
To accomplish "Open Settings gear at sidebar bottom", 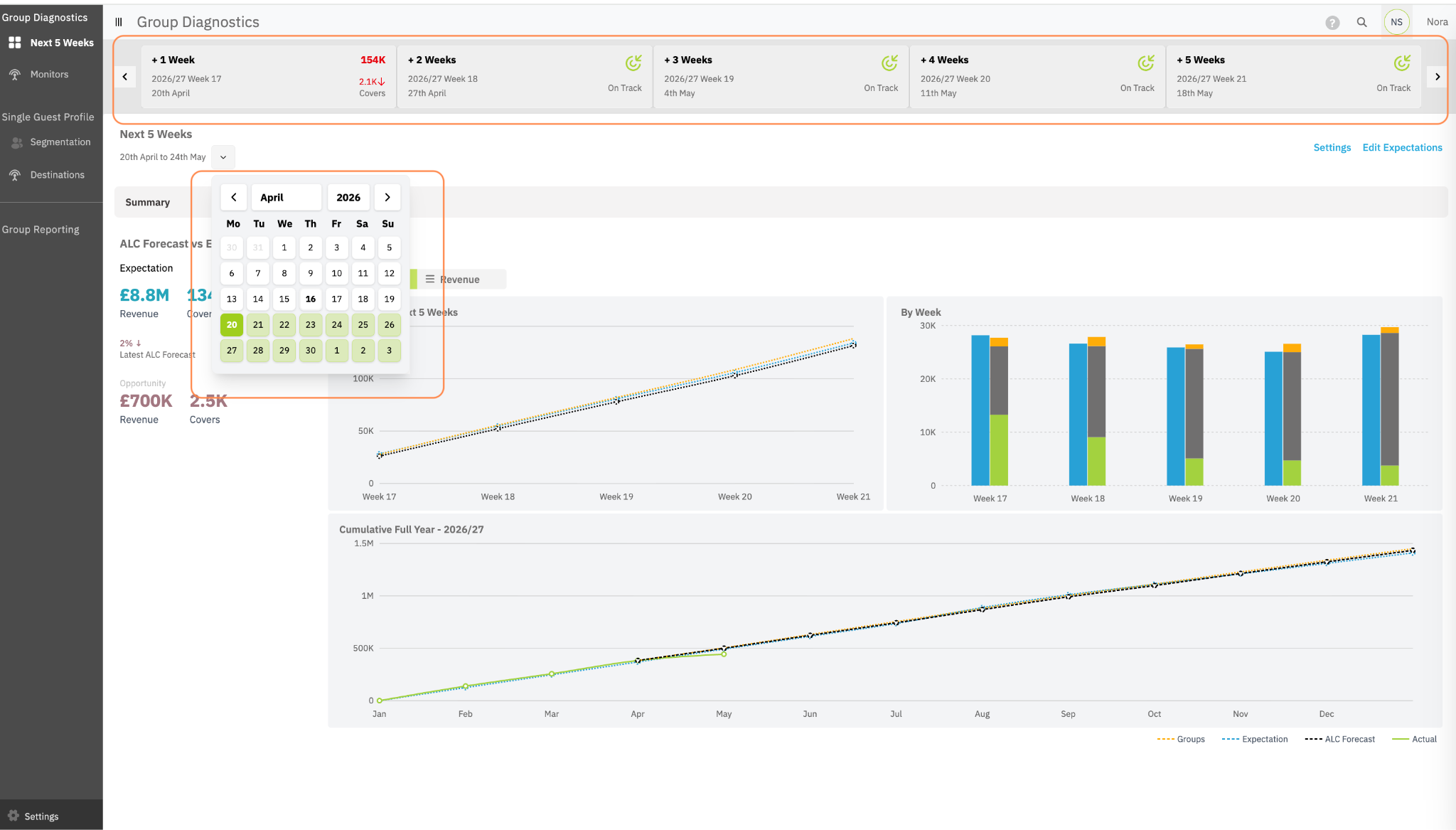I will (x=41, y=816).
